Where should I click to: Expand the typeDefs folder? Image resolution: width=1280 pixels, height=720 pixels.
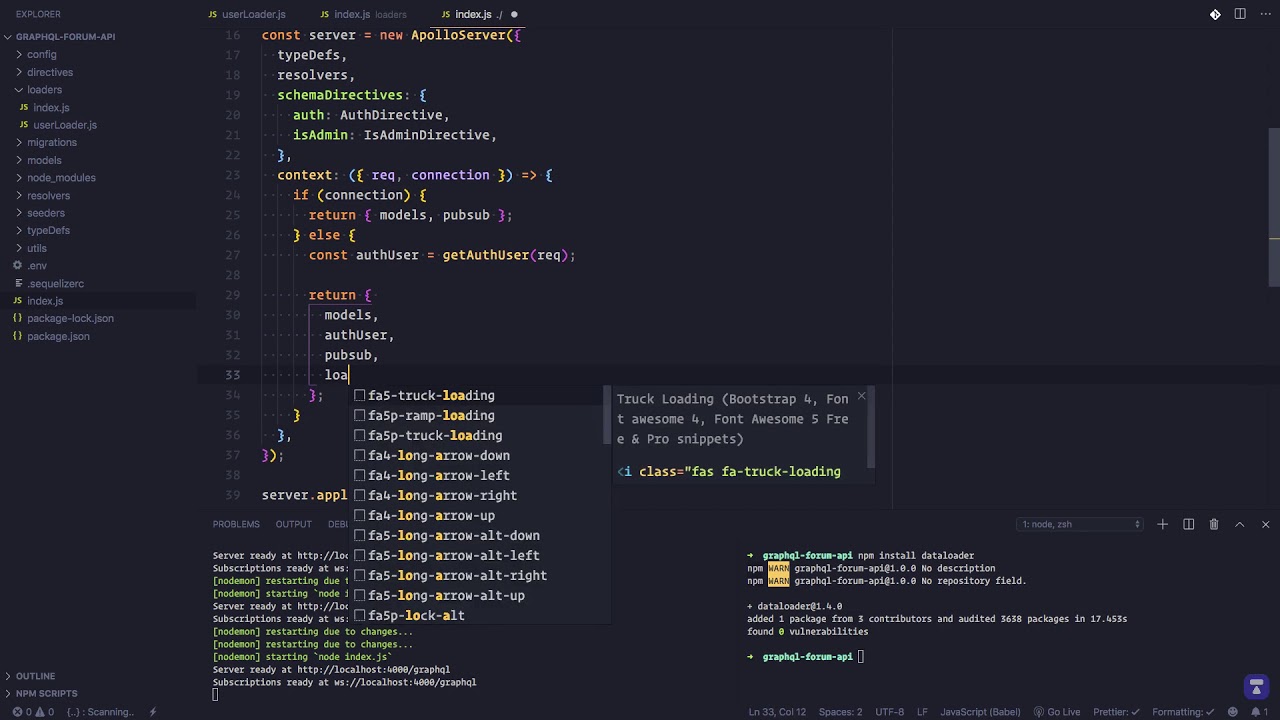click(x=98, y=230)
